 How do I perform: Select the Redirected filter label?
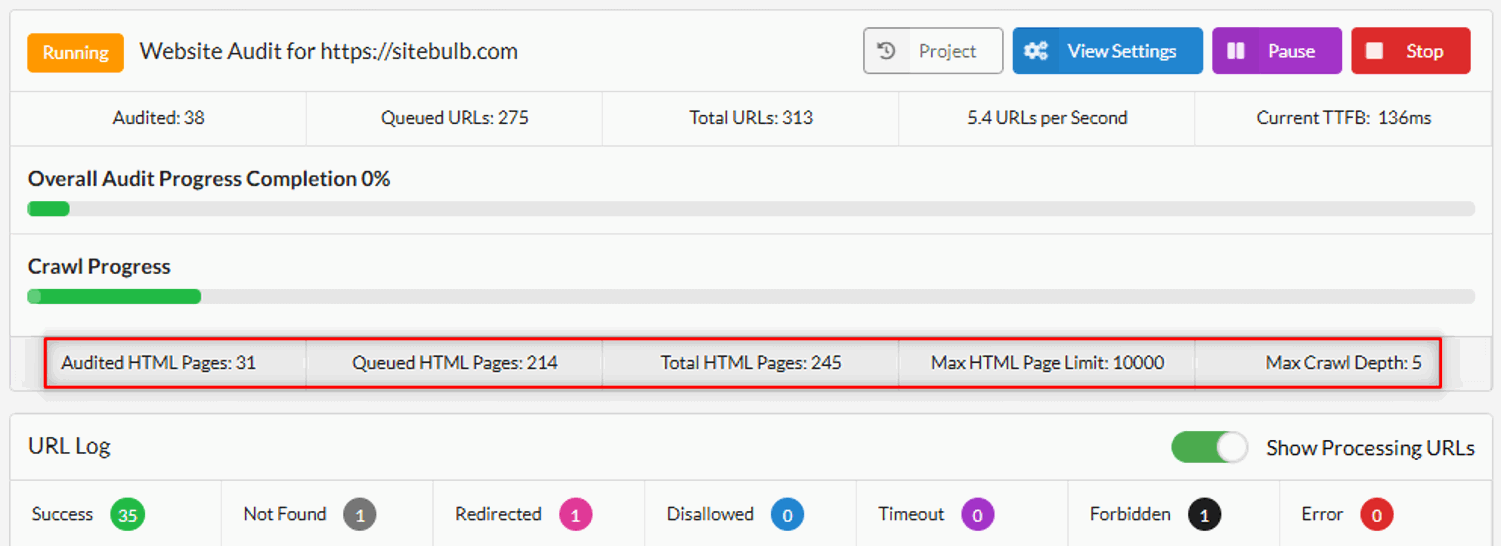coord(498,515)
